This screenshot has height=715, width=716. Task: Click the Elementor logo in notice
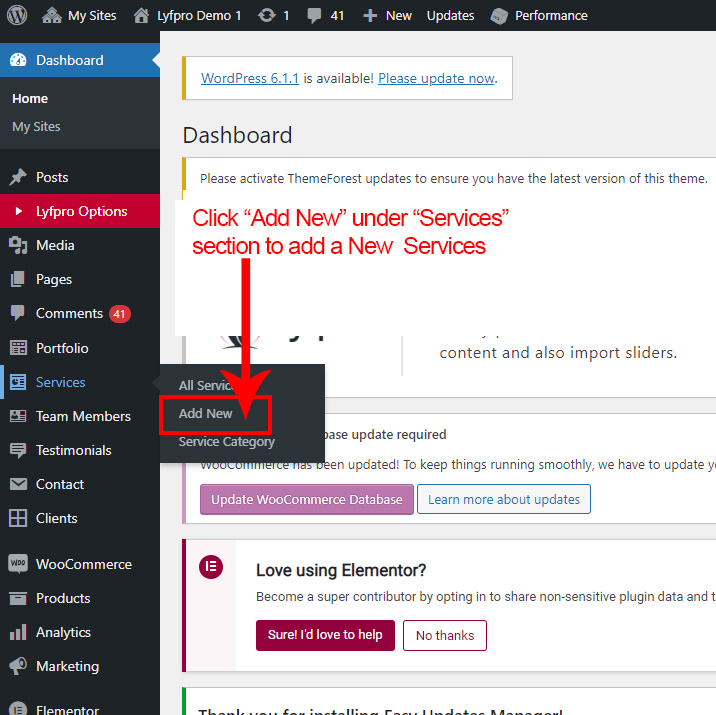pos(211,567)
